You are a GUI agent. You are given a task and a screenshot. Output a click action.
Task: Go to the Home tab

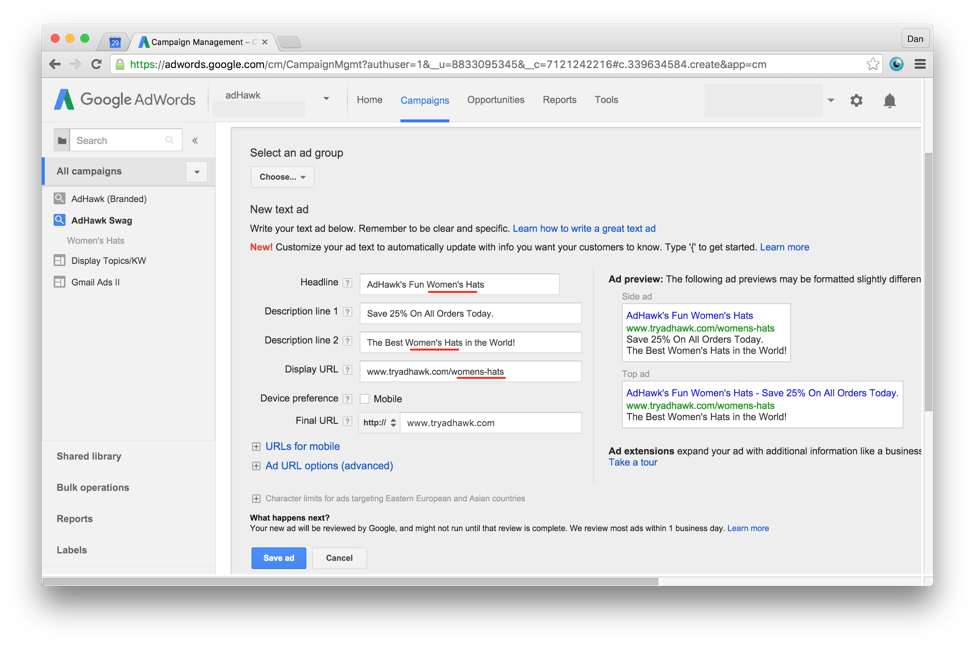369,99
